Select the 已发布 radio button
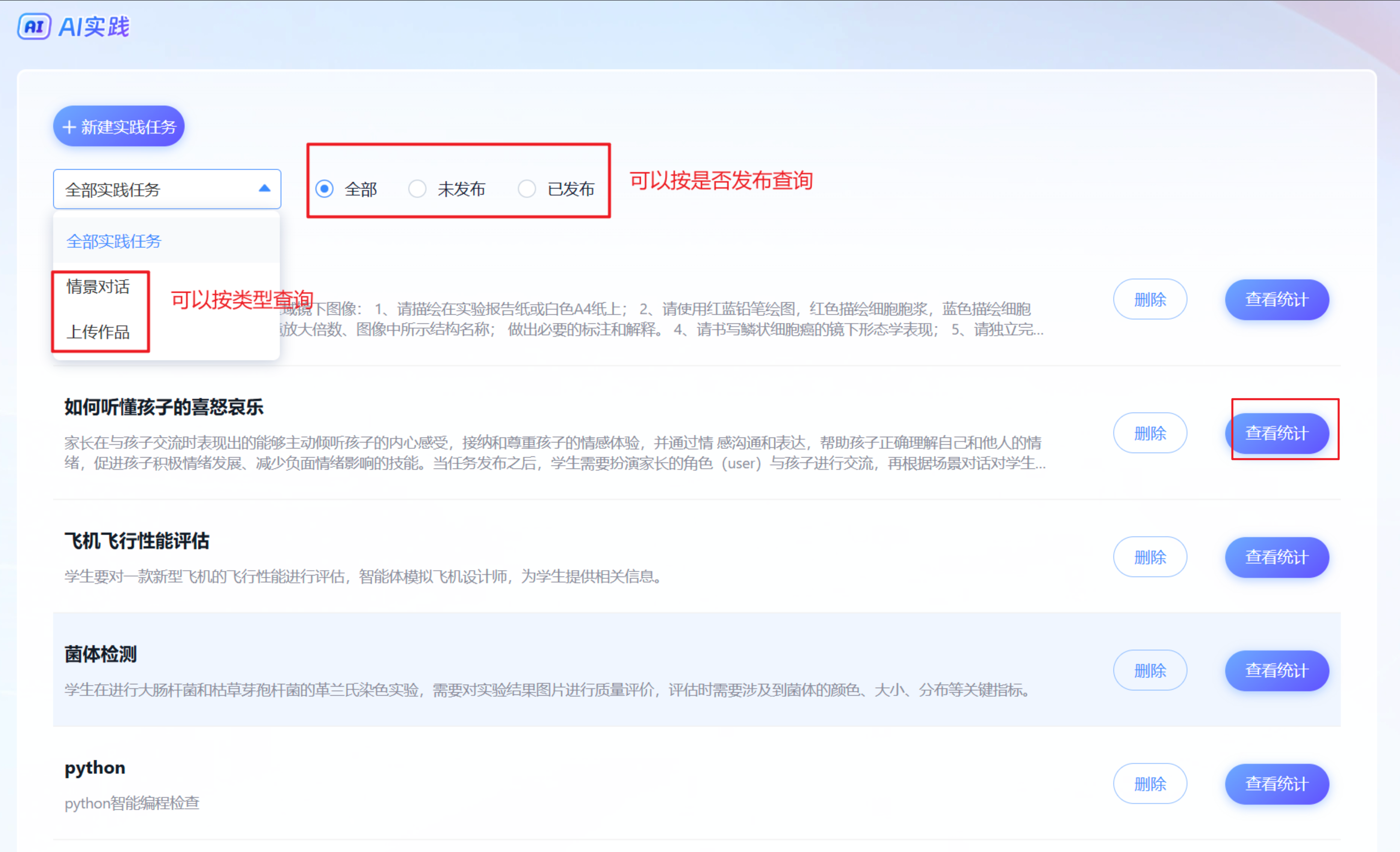This screenshot has width=1400, height=852. pos(527,189)
